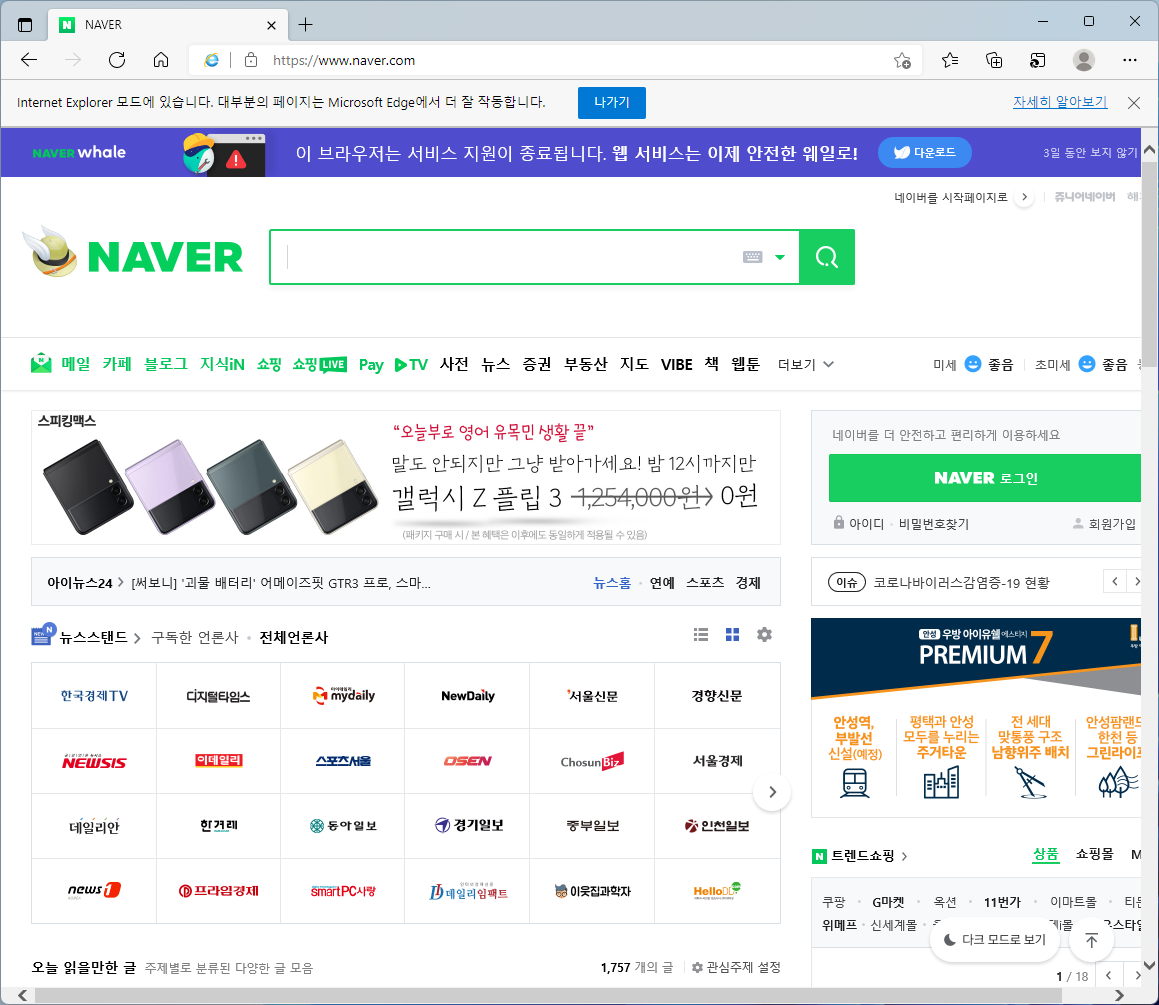Screen dimensions: 1159x1005
Task: Select the 쇼핑몰 tab
Action: pyautogui.click(x=1094, y=854)
